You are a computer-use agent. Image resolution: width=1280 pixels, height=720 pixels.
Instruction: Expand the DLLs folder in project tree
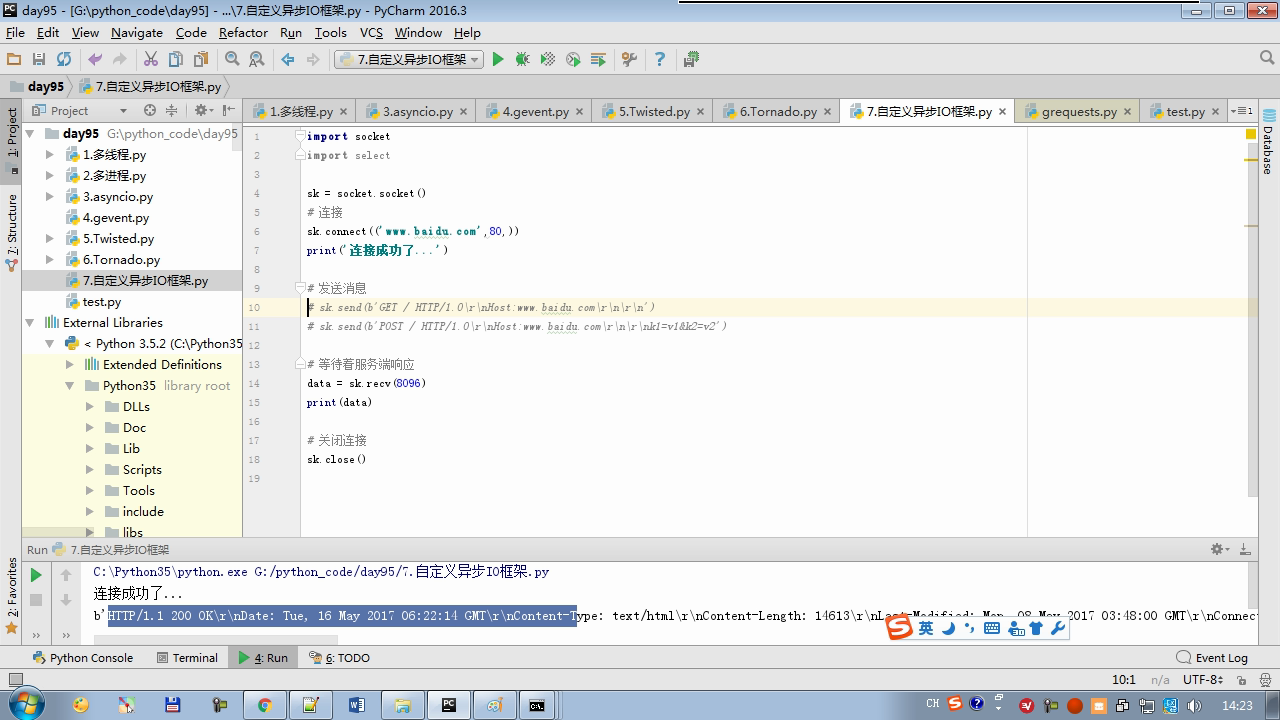tap(90, 407)
